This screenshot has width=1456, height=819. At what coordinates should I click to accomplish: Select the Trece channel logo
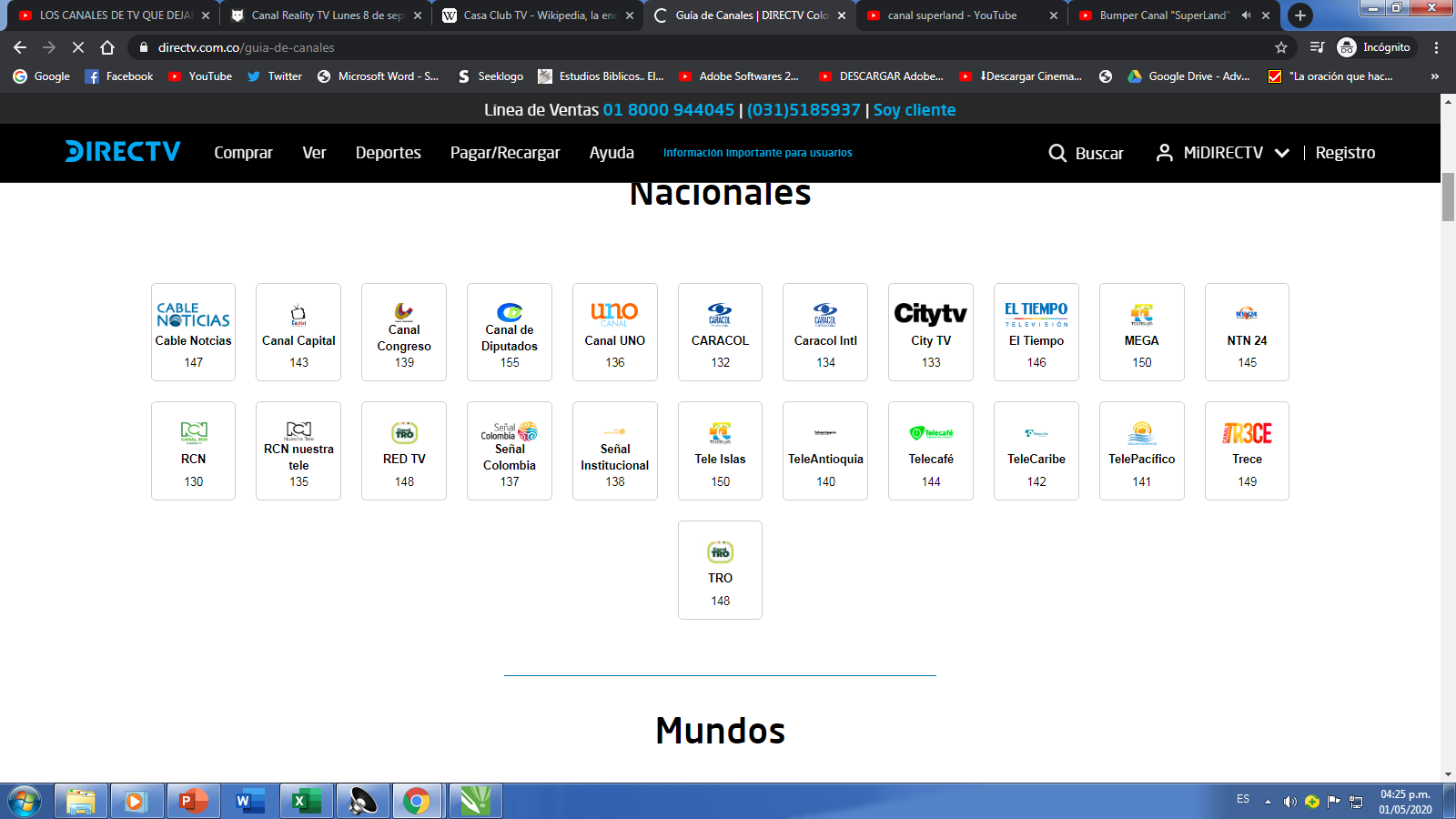coord(1247,433)
